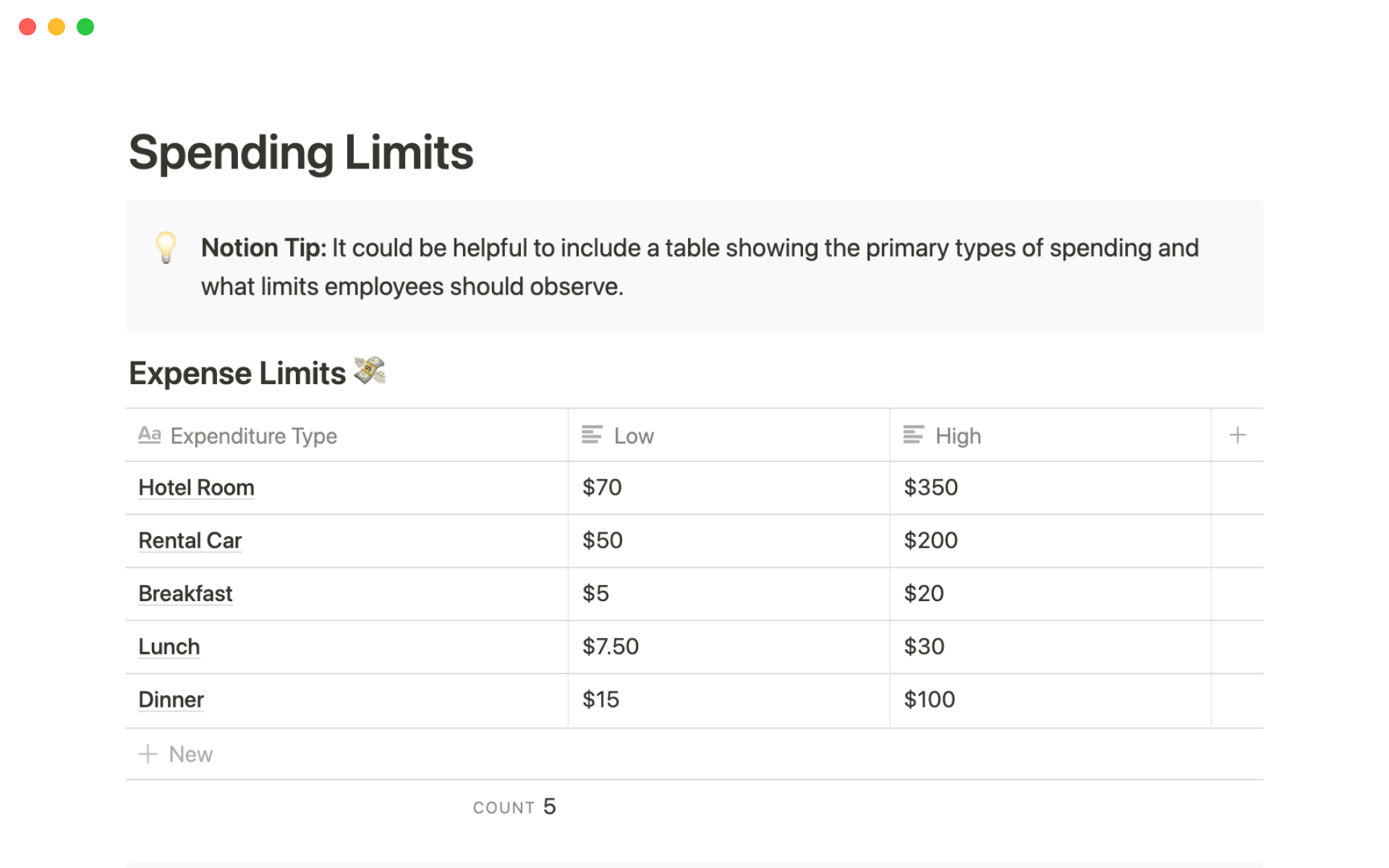Image resolution: width=1389 pixels, height=868 pixels.
Task: Open the Low column header menu
Action: click(634, 436)
